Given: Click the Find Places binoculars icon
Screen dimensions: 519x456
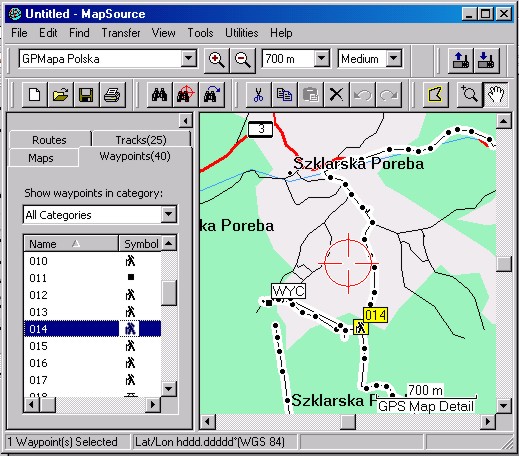Looking at the screenshot, I should pos(160,95).
